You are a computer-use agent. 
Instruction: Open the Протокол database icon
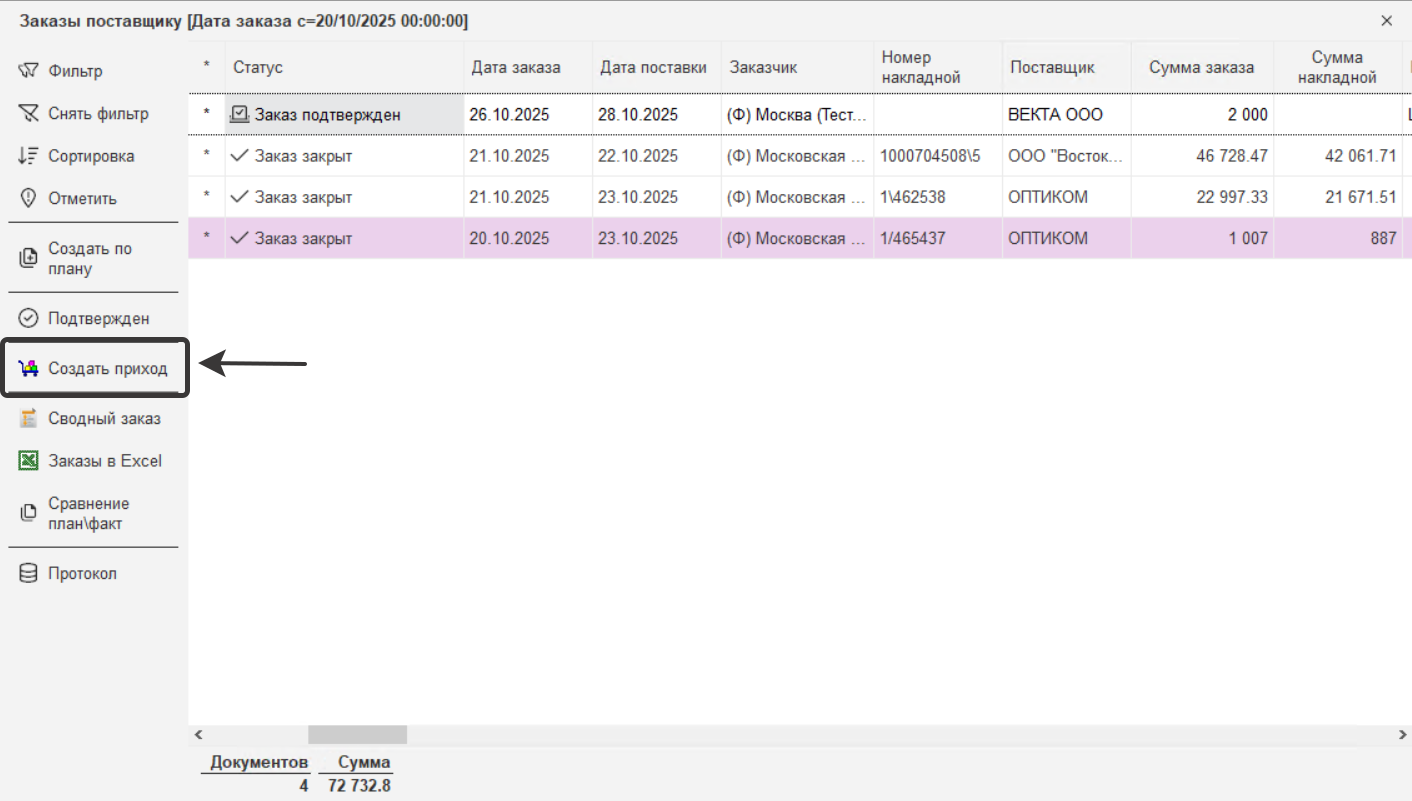click(x=29, y=574)
